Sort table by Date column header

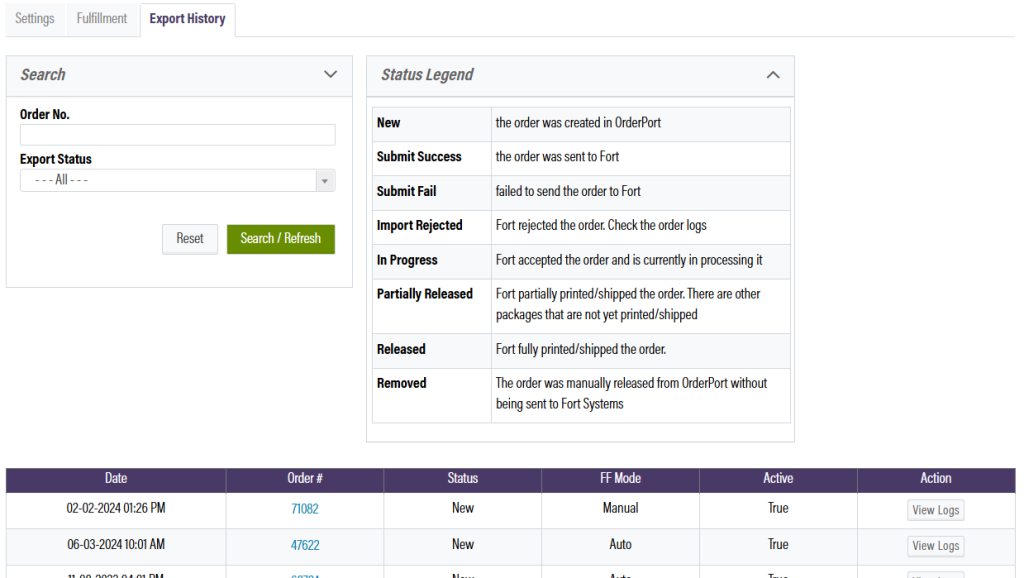point(116,479)
